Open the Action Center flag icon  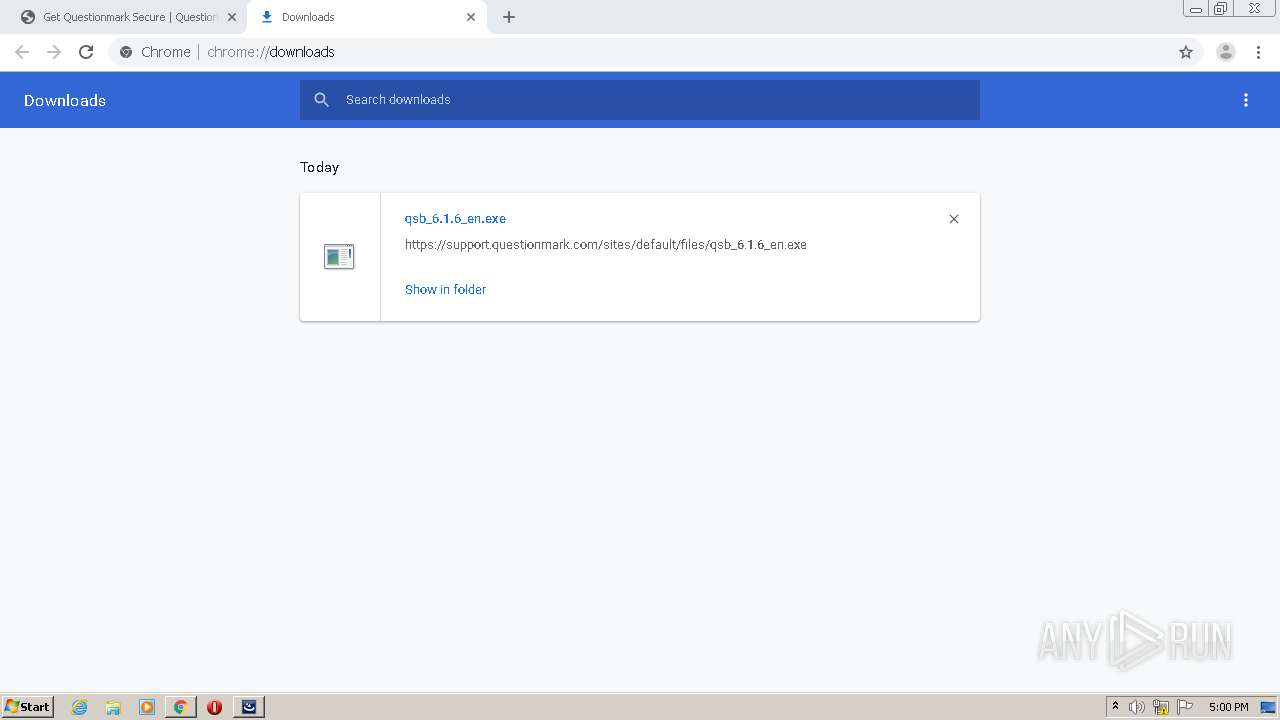point(1185,707)
